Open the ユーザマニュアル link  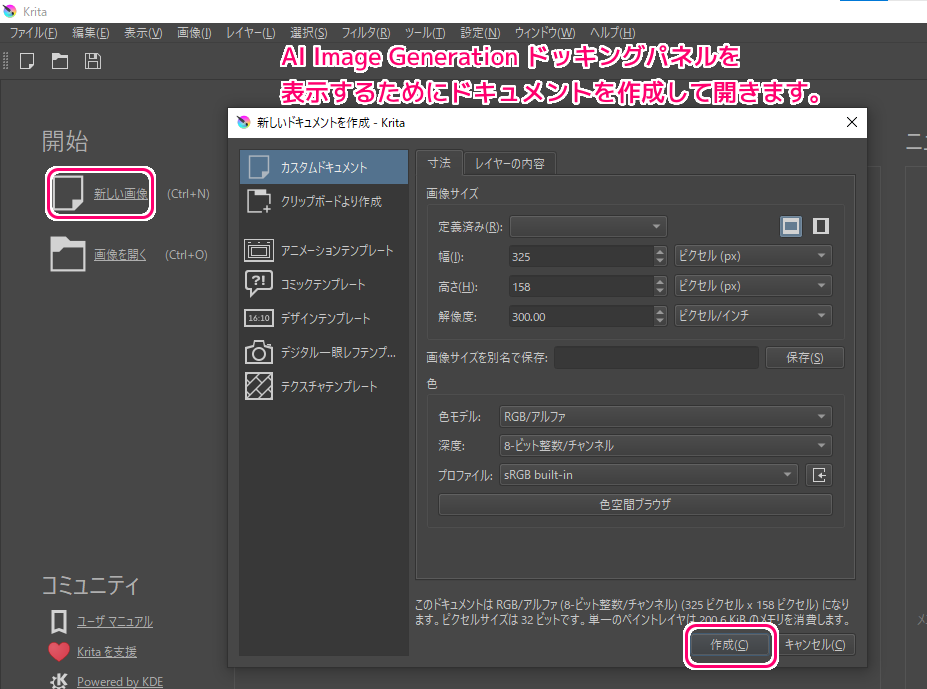tap(115, 622)
